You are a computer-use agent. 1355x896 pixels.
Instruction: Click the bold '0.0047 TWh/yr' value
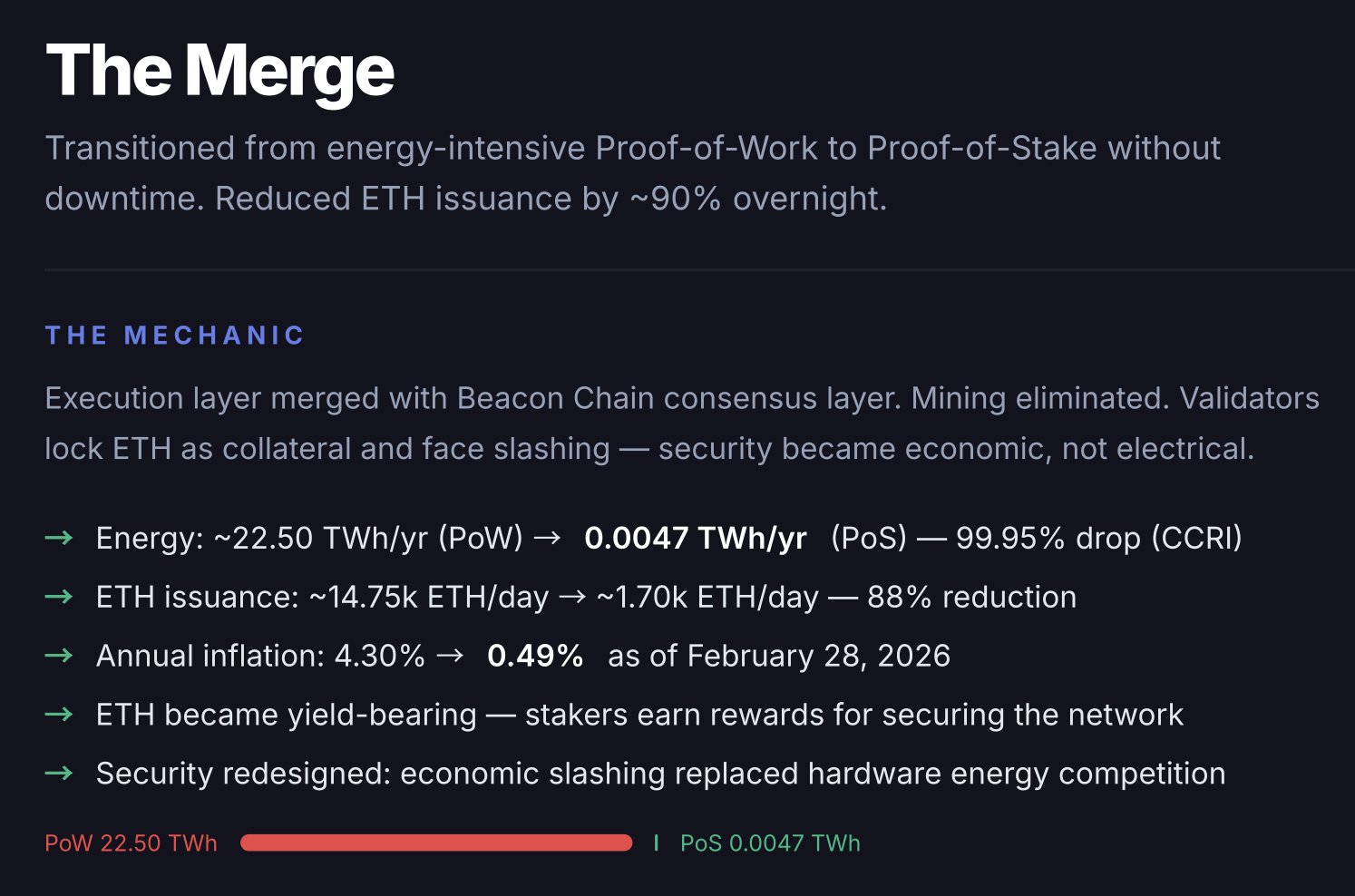click(696, 538)
